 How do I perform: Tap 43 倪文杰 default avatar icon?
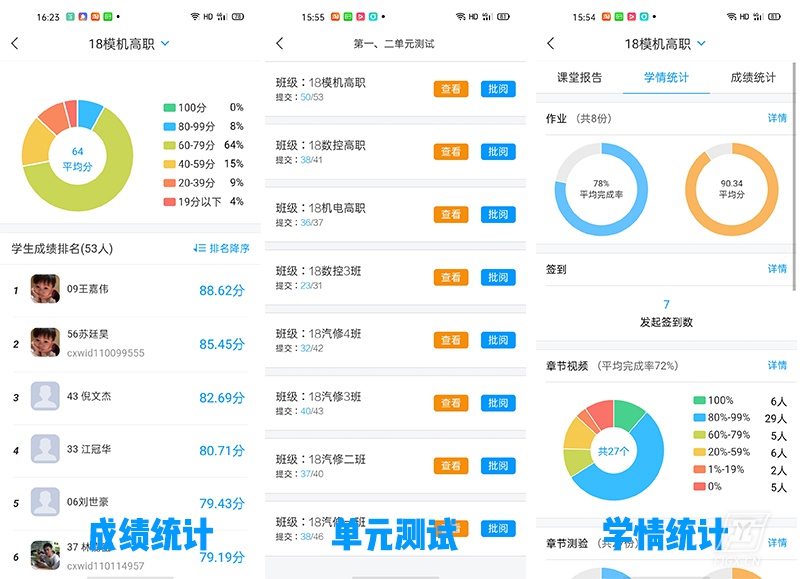(45, 397)
